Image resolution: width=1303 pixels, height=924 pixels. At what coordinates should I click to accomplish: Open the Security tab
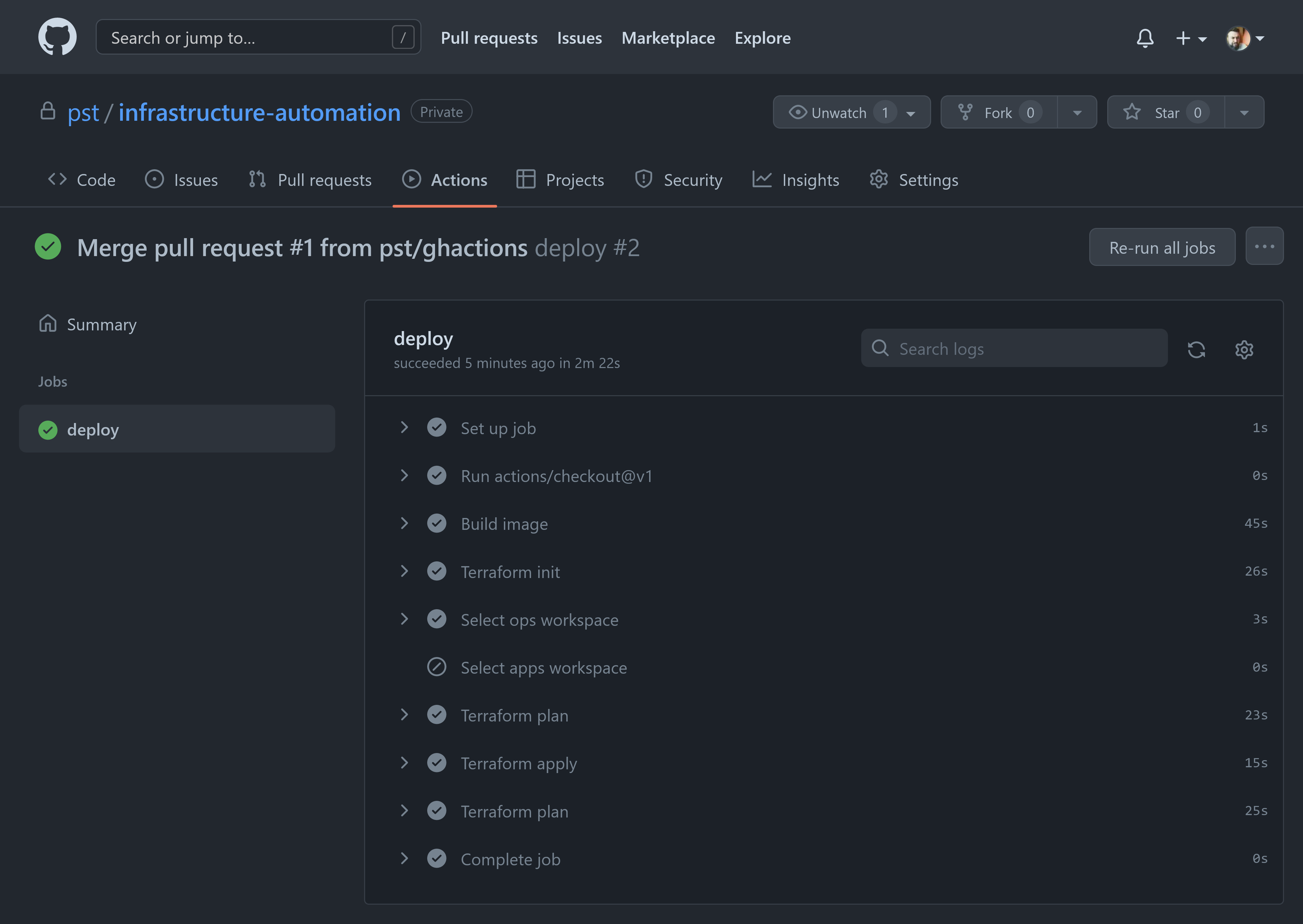point(693,179)
